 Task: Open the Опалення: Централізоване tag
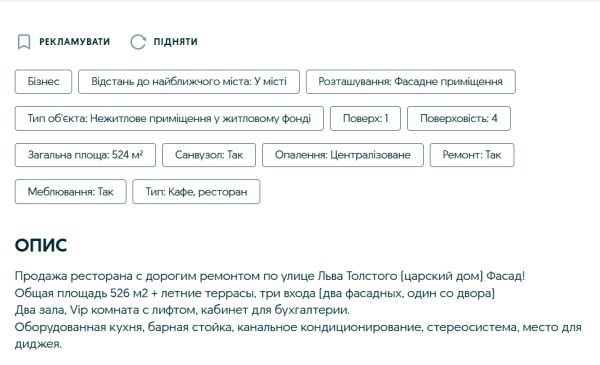pos(343,155)
